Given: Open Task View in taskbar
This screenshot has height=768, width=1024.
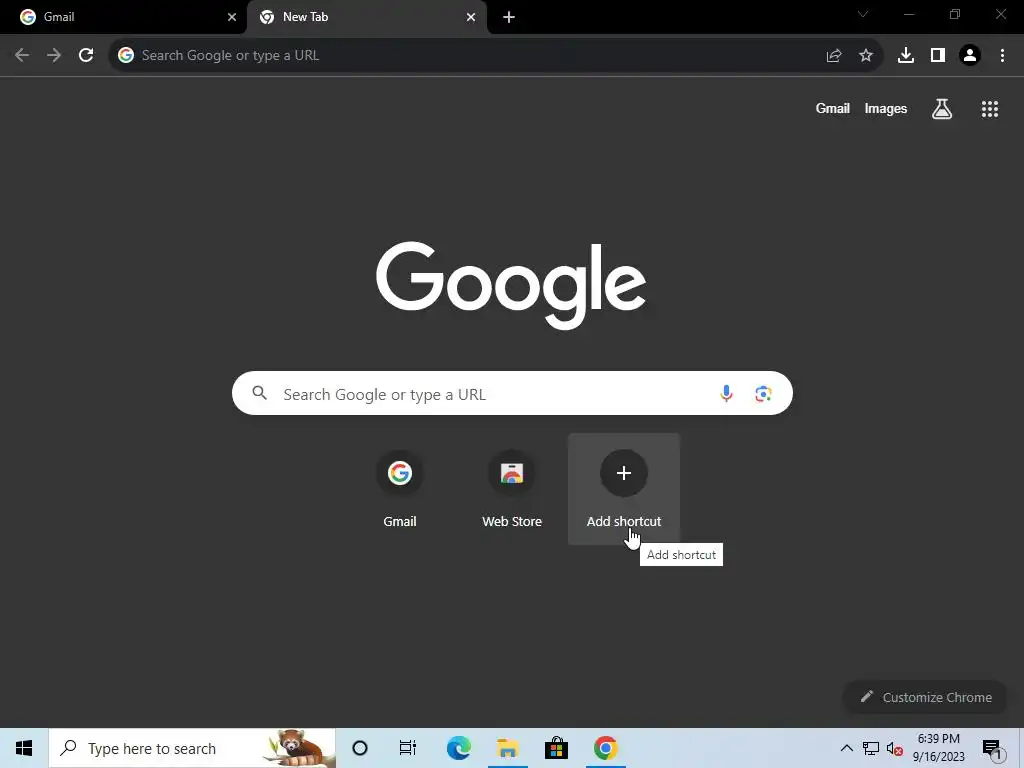Looking at the screenshot, I should pos(408,748).
